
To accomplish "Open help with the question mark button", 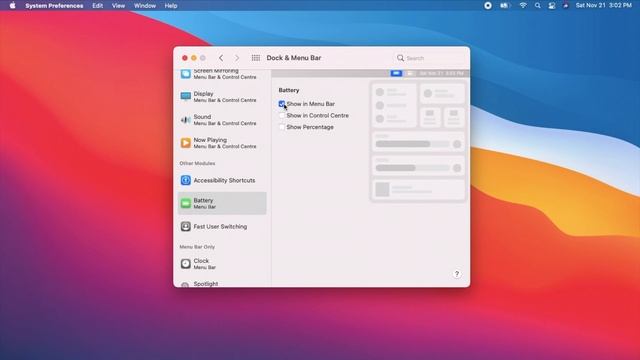I will tap(457, 274).
